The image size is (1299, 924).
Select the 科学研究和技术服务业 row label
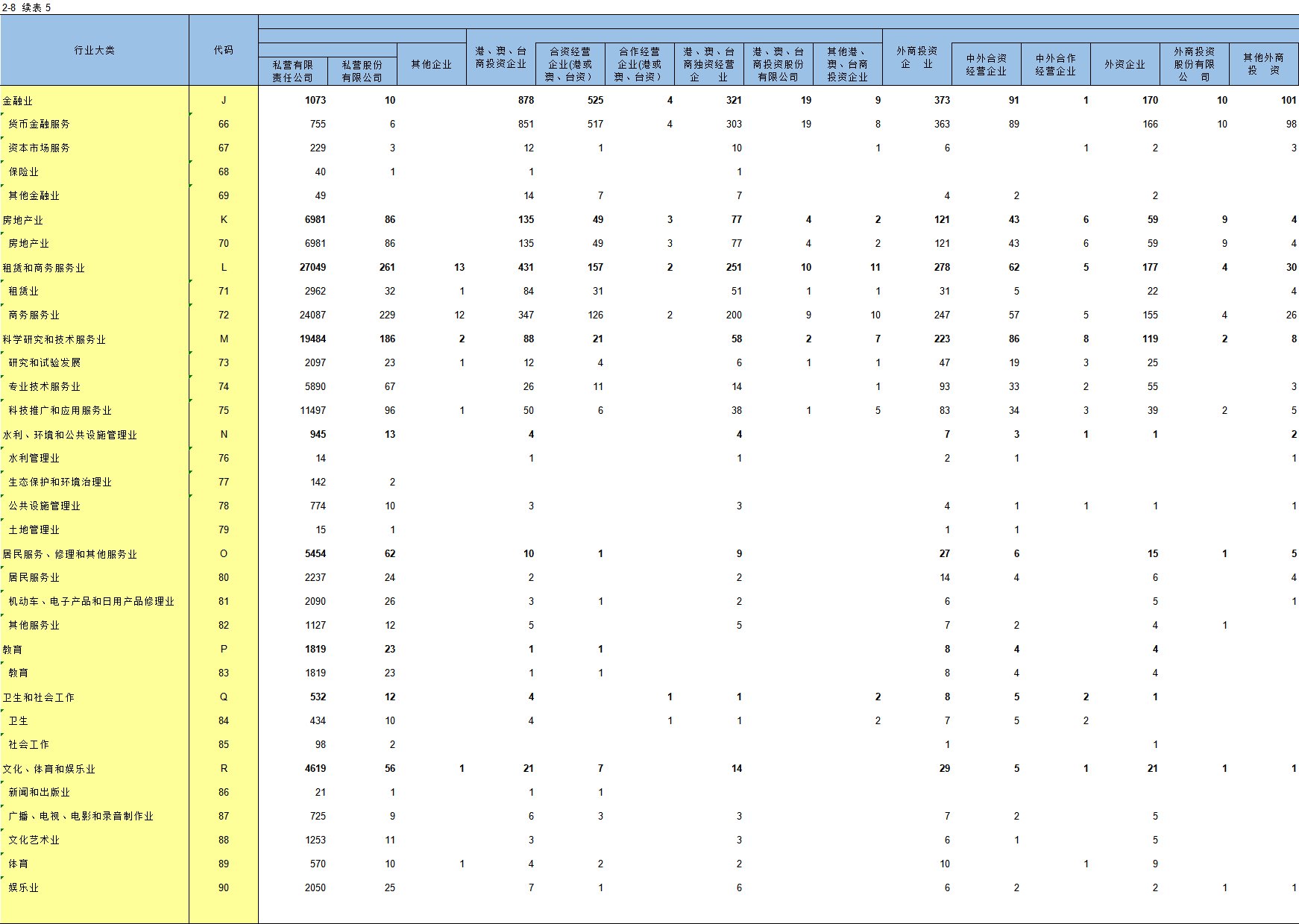pyautogui.click(x=54, y=339)
